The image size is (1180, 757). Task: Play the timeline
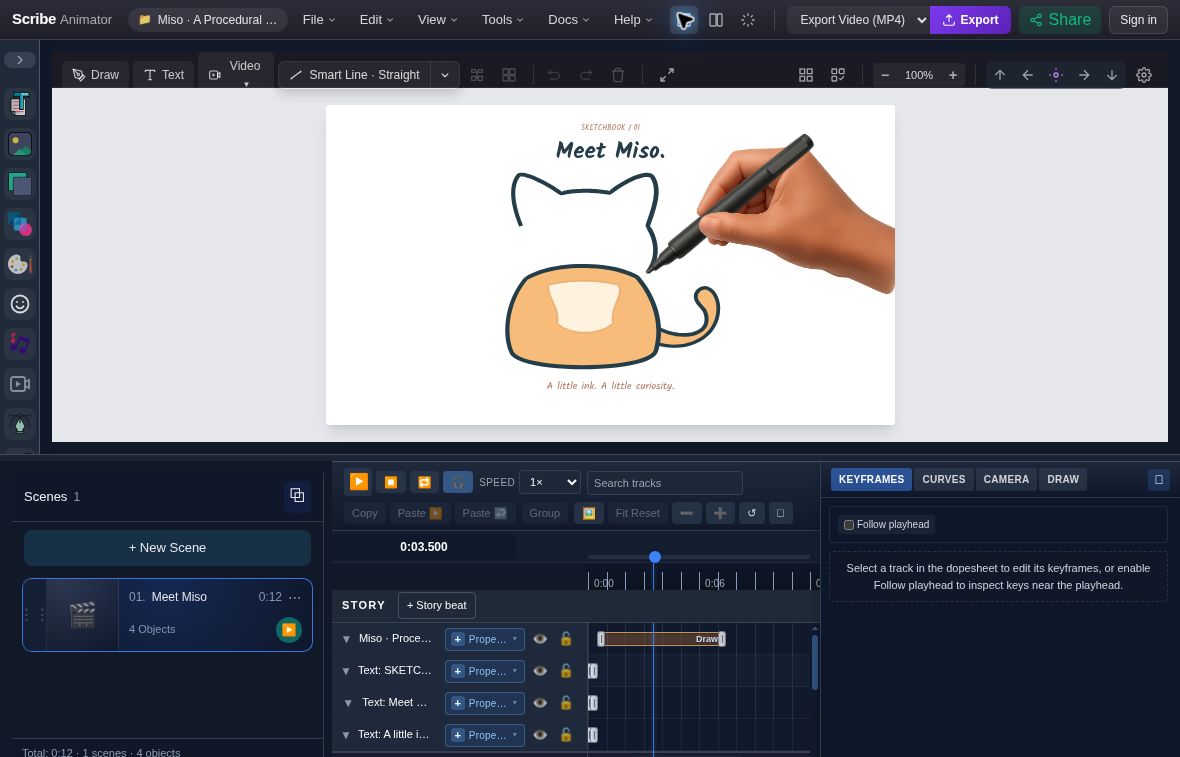359,482
